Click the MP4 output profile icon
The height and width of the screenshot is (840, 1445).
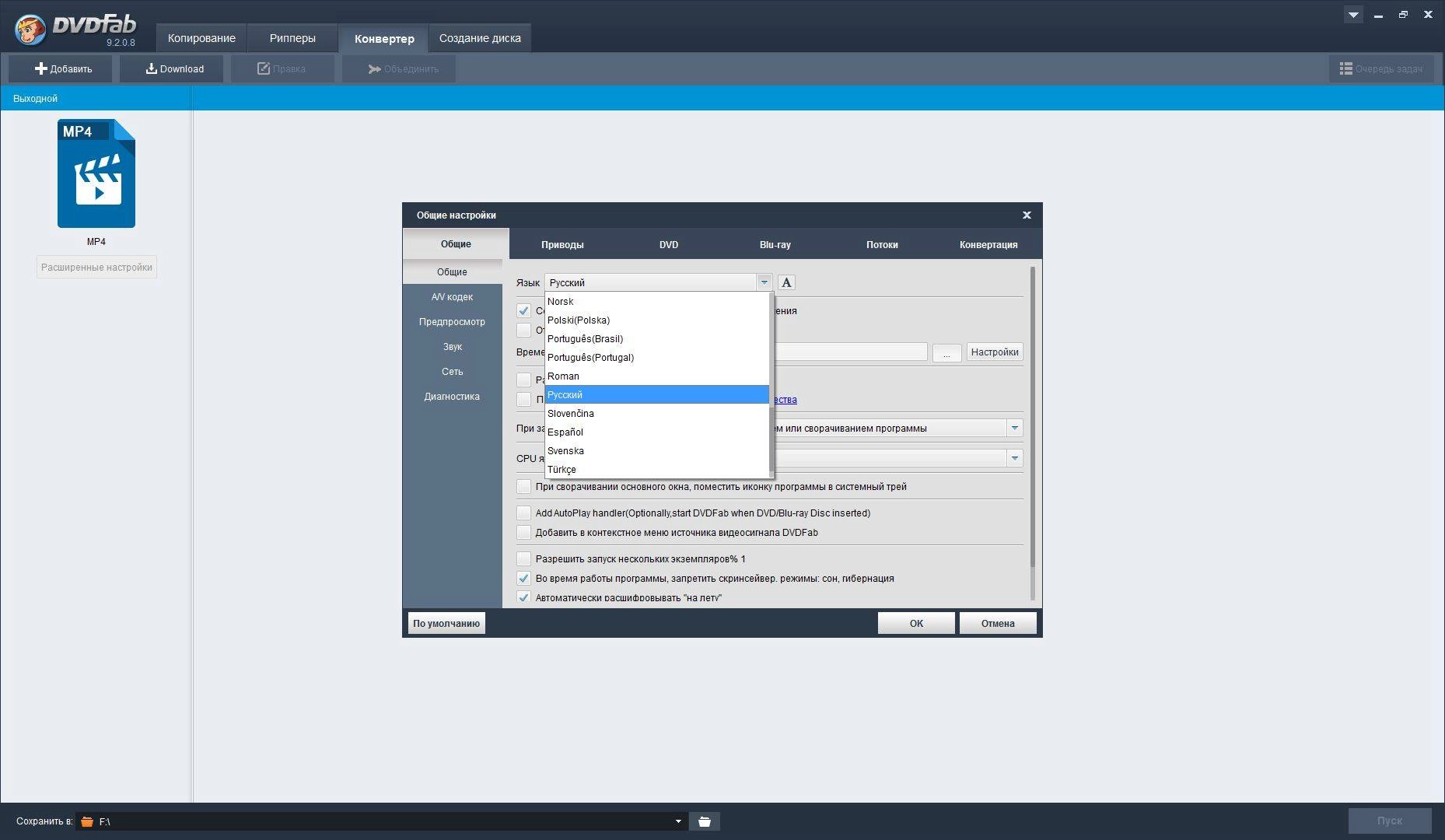tap(96, 173)
